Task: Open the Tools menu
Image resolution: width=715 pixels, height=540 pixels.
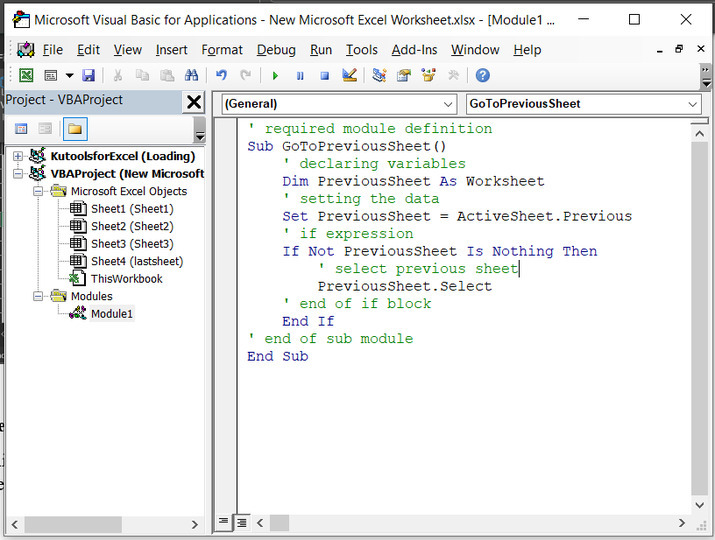Action: [362, 50]
